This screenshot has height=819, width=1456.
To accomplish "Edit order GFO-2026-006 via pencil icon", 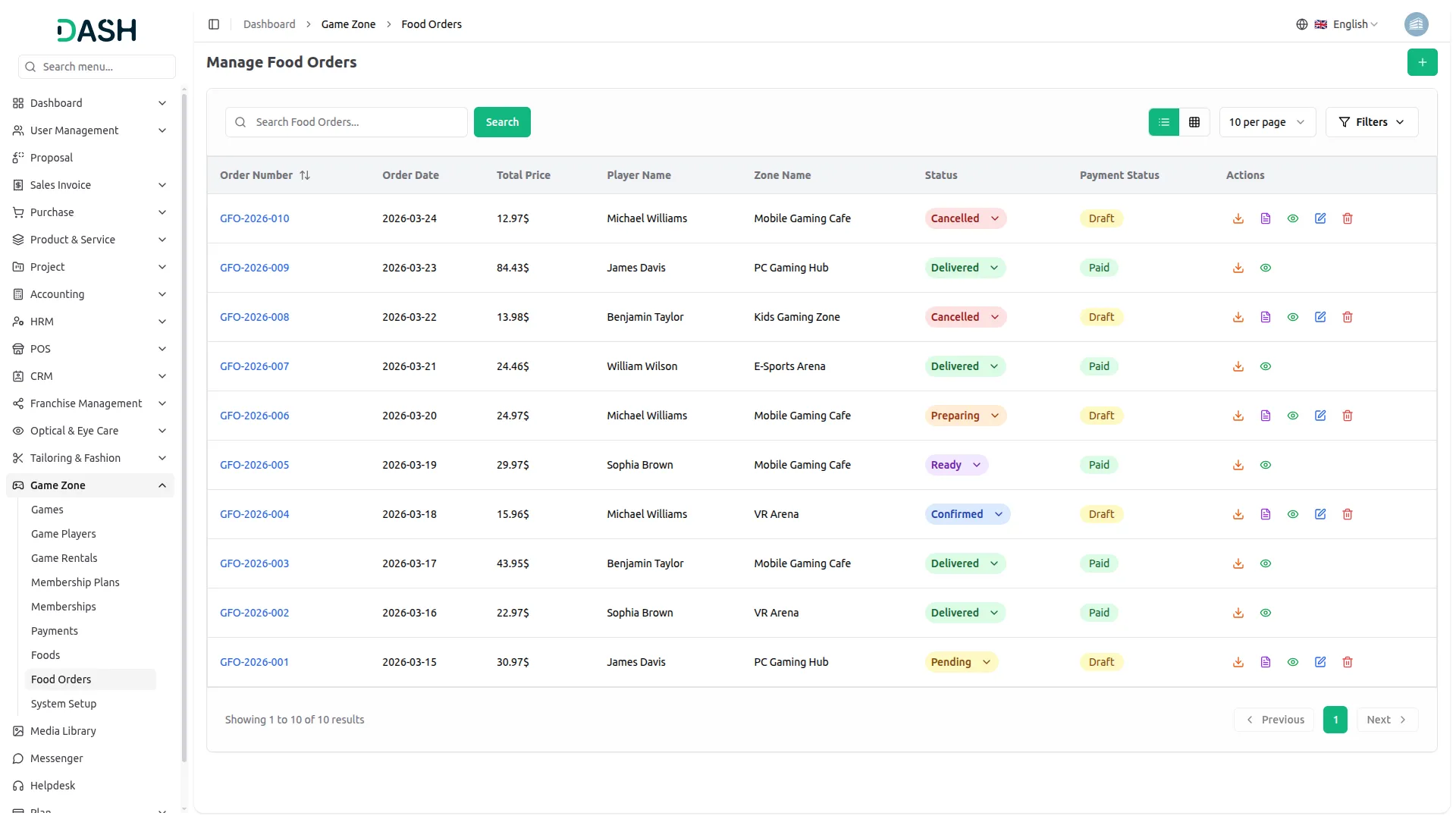I will tap(1320, 416).
